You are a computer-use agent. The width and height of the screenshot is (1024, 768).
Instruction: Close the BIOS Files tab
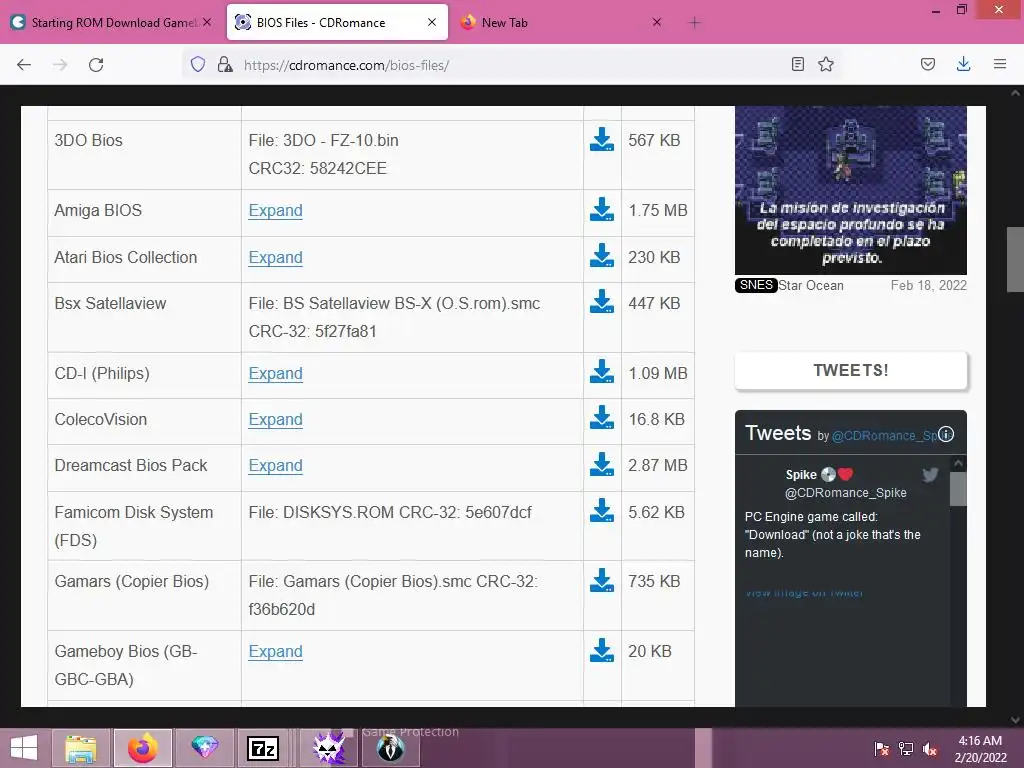pos(432,22)
